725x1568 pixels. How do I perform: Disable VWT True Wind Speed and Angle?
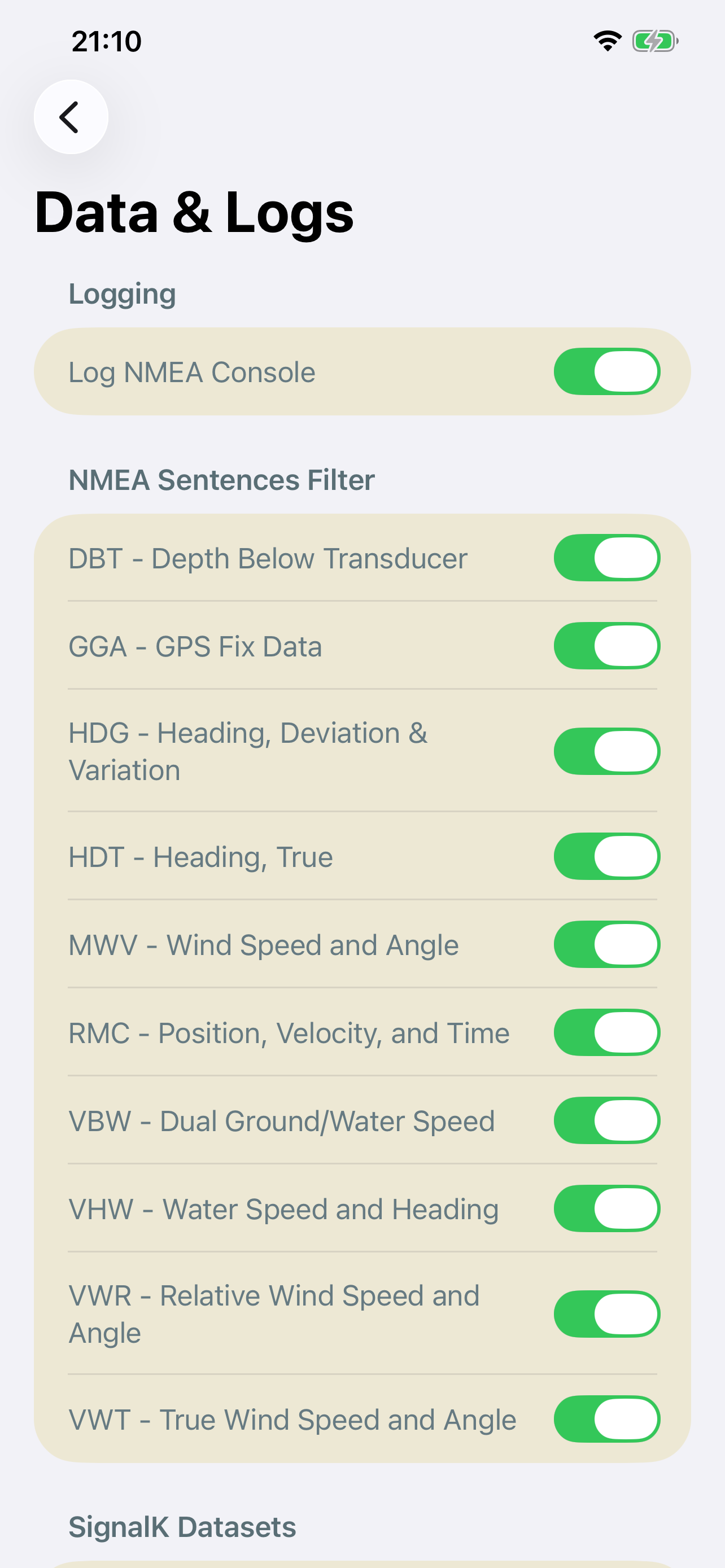pos(606,1420)
